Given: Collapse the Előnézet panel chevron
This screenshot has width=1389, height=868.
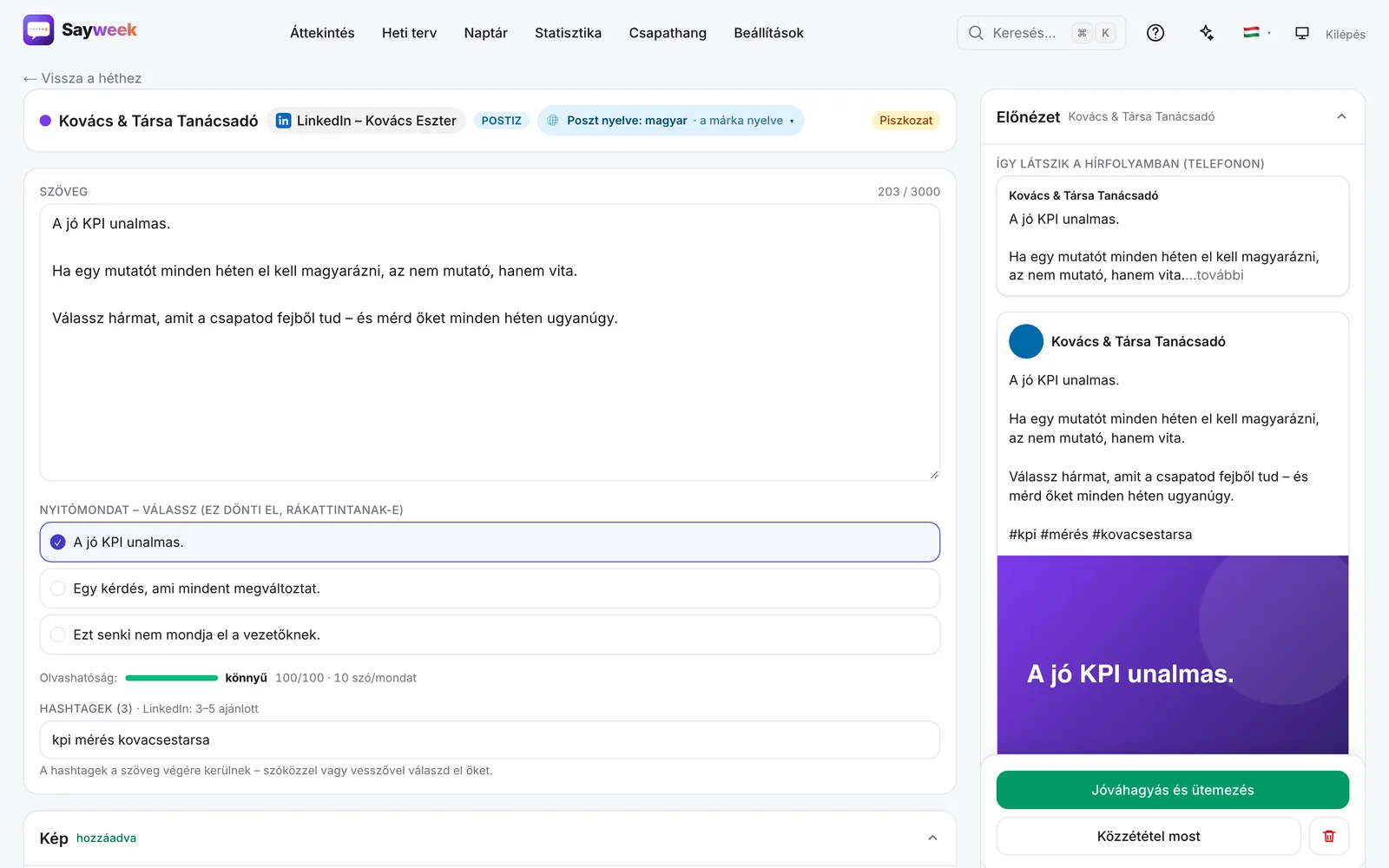Looking at the screenshot, I should coord(1341,116).
